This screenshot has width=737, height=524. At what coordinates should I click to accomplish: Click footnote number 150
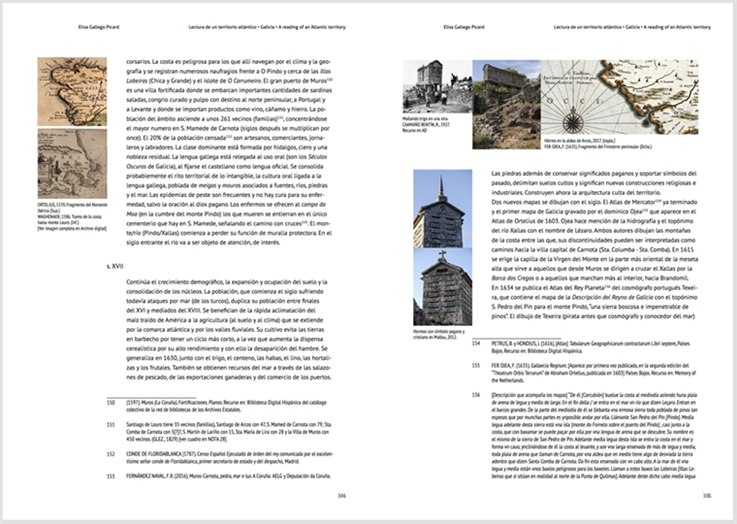tap(110, 403)
